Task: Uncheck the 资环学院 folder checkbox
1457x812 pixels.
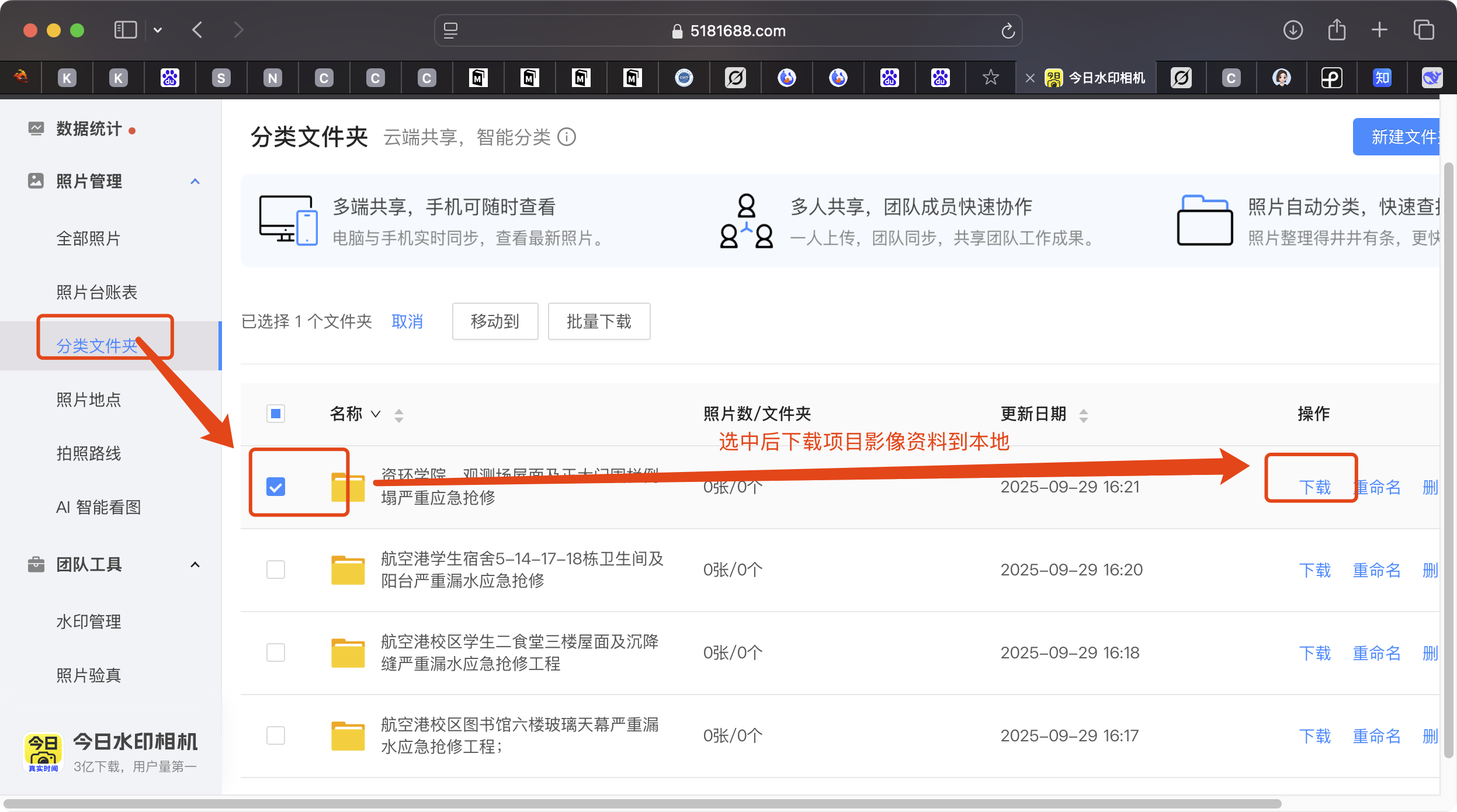Action: pyautogui.click(x=276, y=487)
